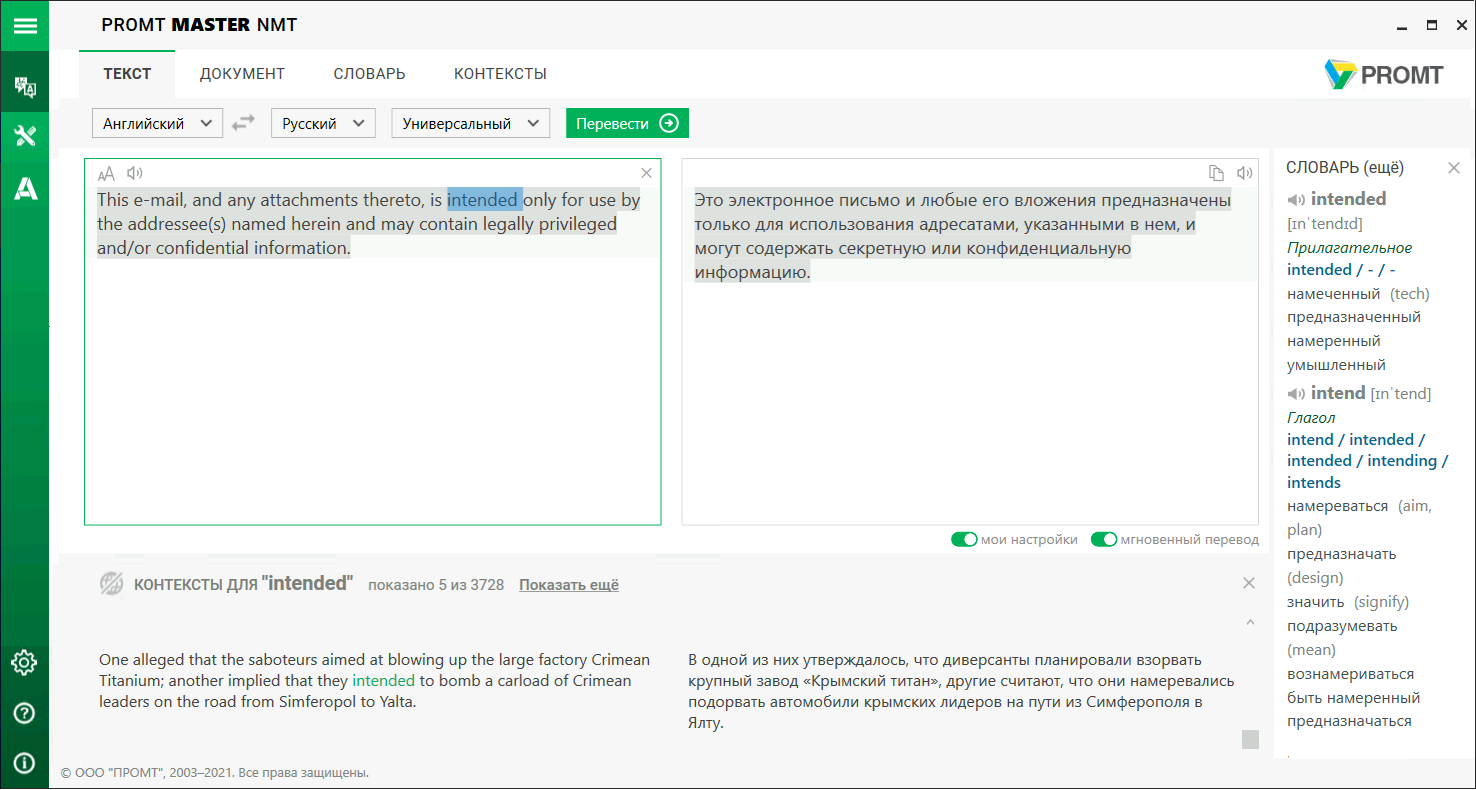Open the "Универсальный" profile dropdown
Viewport: 1476px width, 790px height.
470,124
